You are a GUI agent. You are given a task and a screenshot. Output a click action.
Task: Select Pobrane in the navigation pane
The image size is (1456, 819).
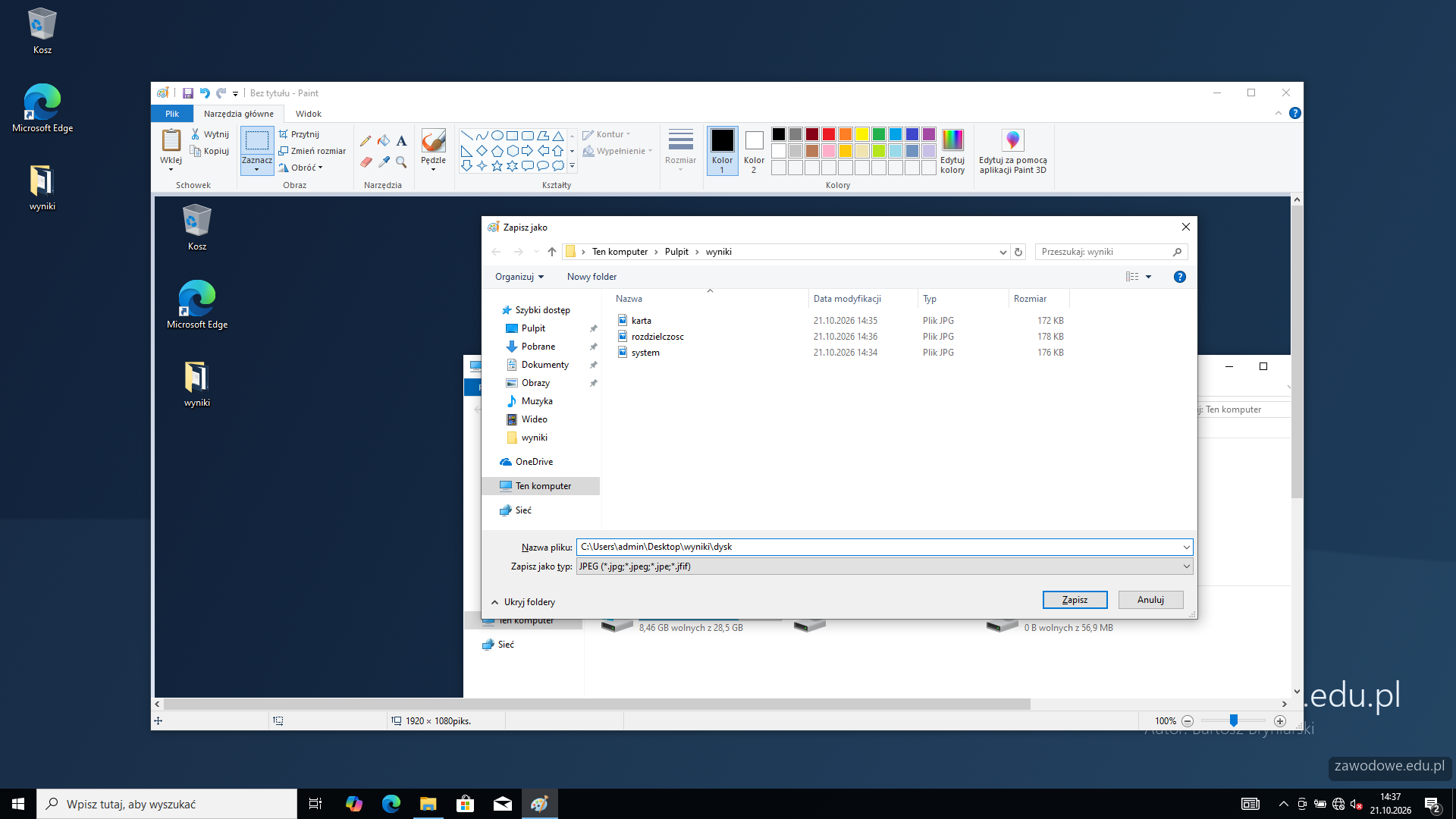point(538,347)
